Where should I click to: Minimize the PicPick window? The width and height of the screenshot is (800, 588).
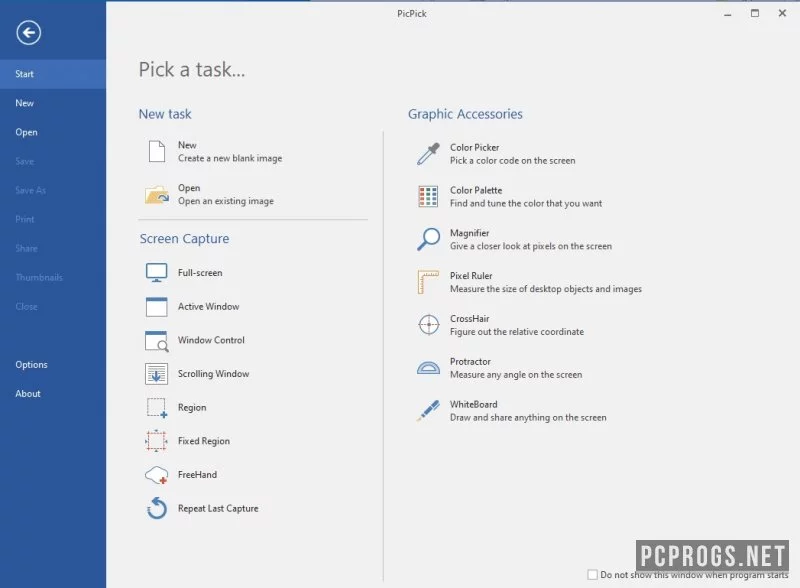[728, 14]
